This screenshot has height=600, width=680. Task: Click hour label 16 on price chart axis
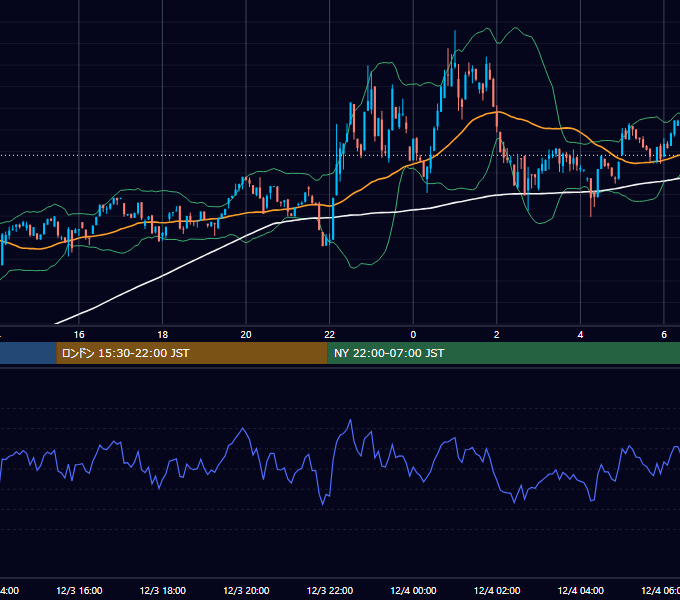pos(79,335)
